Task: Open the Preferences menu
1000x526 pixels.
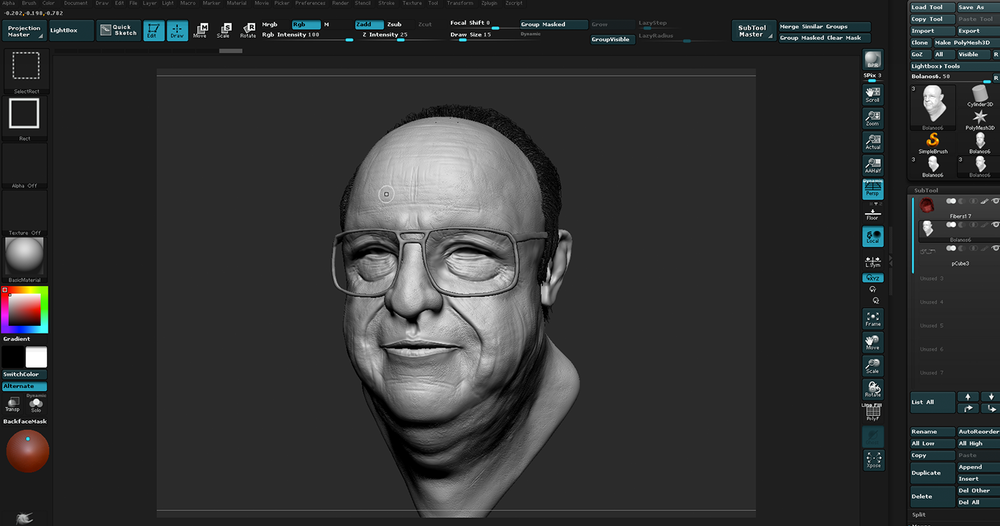Action: pyautogui.click(x=311, y=3)
